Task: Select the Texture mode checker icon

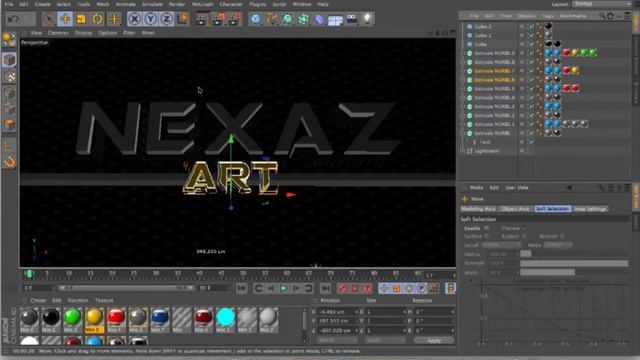Action: pos(9,76)
